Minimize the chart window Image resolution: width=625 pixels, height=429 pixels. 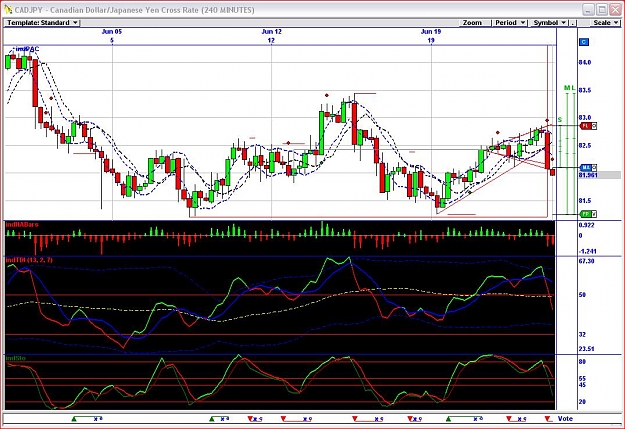tap(588, 10)
